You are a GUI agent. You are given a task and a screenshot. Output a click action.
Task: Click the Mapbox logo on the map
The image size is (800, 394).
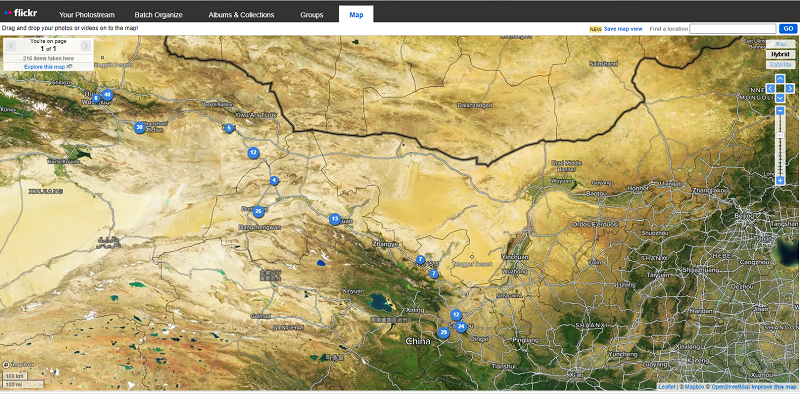(18, 365)
